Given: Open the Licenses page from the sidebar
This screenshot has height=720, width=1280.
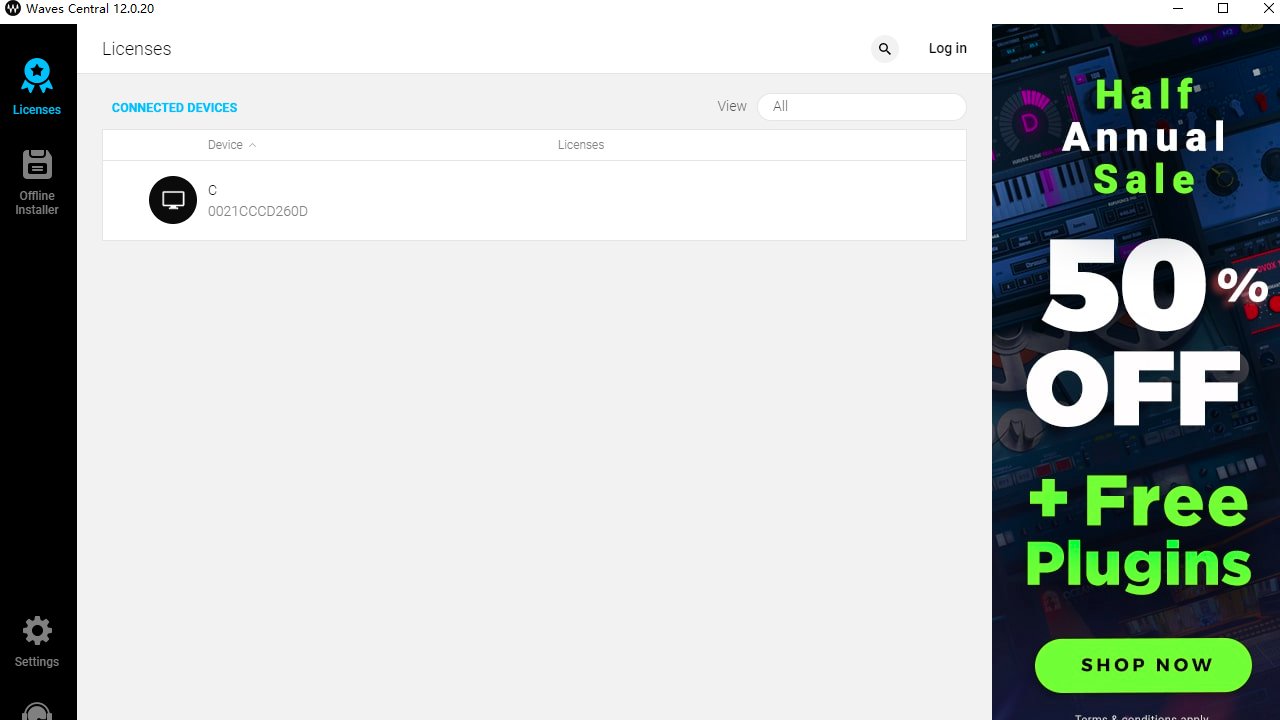Looking at the screenshot, I should [x=37, y=86].
